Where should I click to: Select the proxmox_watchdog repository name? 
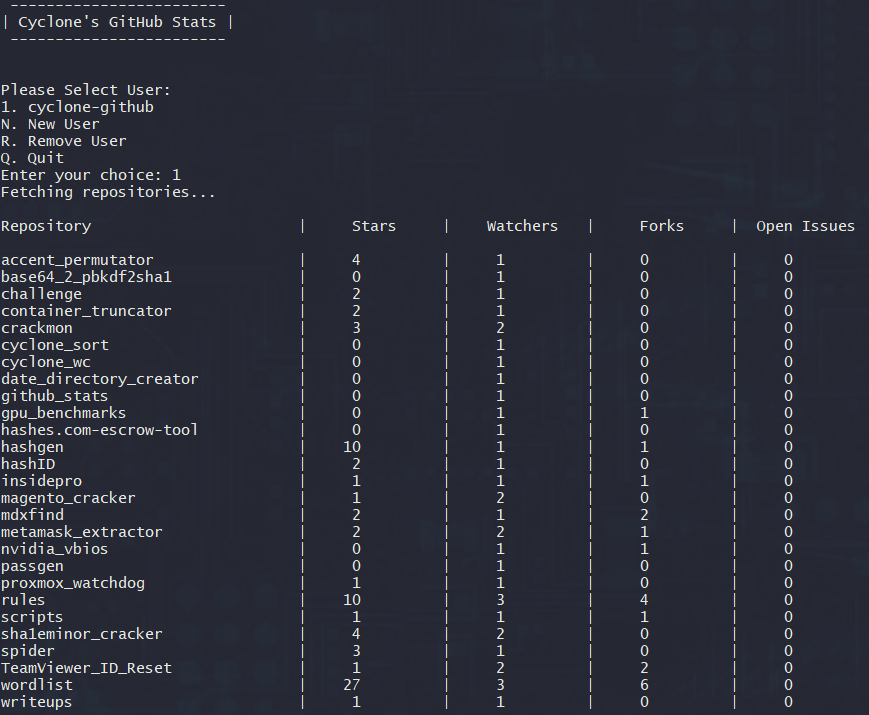[73, 583]
